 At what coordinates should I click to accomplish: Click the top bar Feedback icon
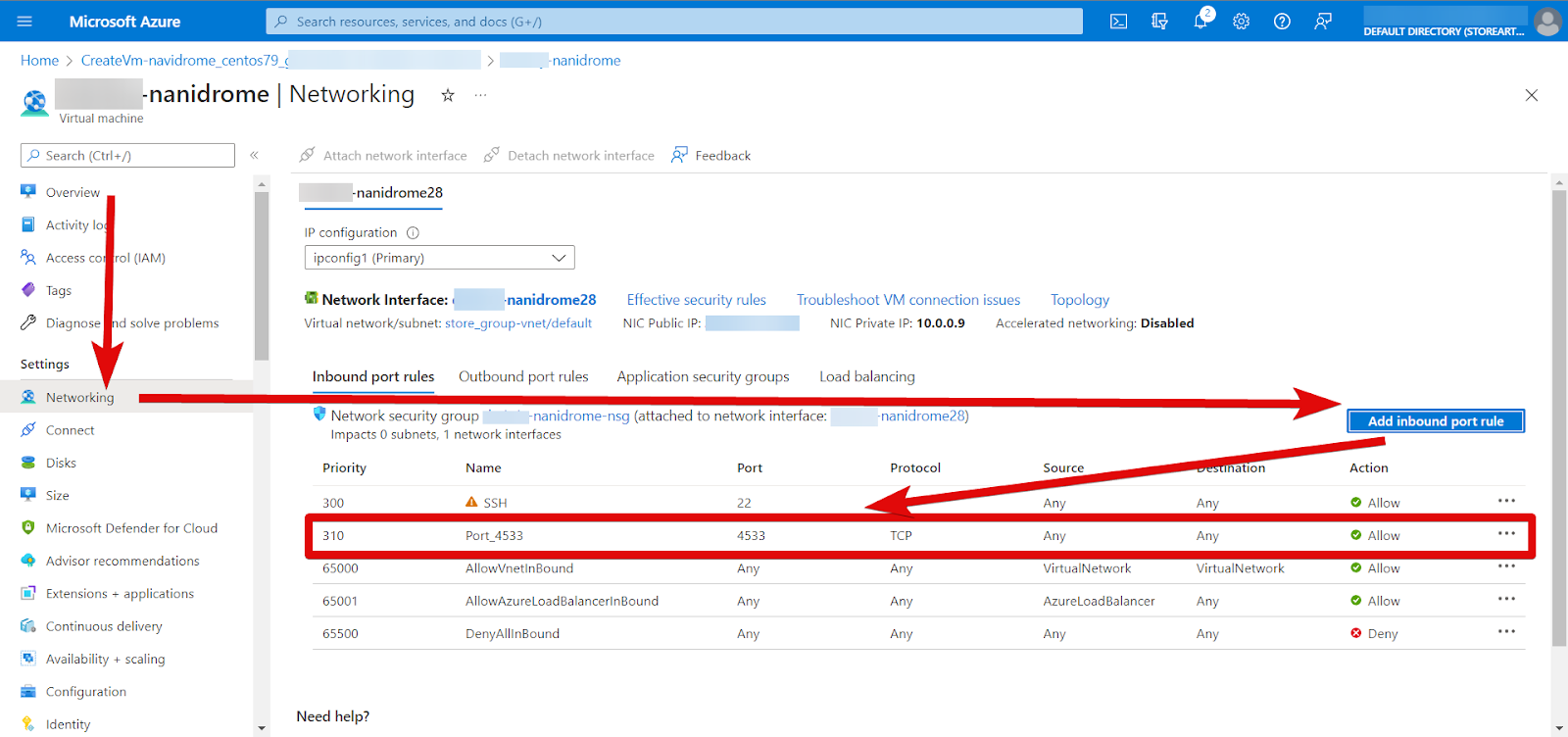pyautogui.click(x=1323, y=21)
